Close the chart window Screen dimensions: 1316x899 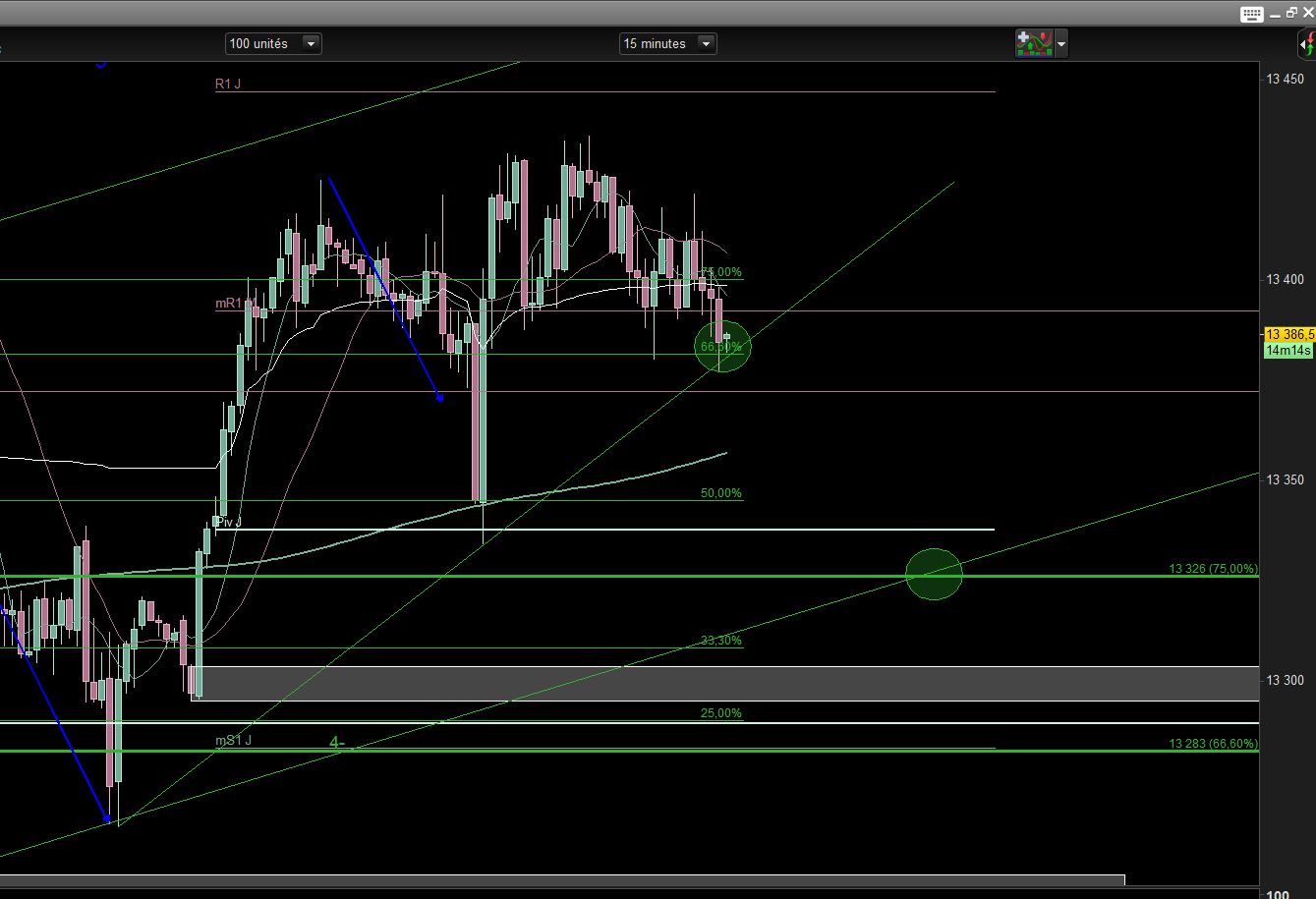tap(1307, 13)
